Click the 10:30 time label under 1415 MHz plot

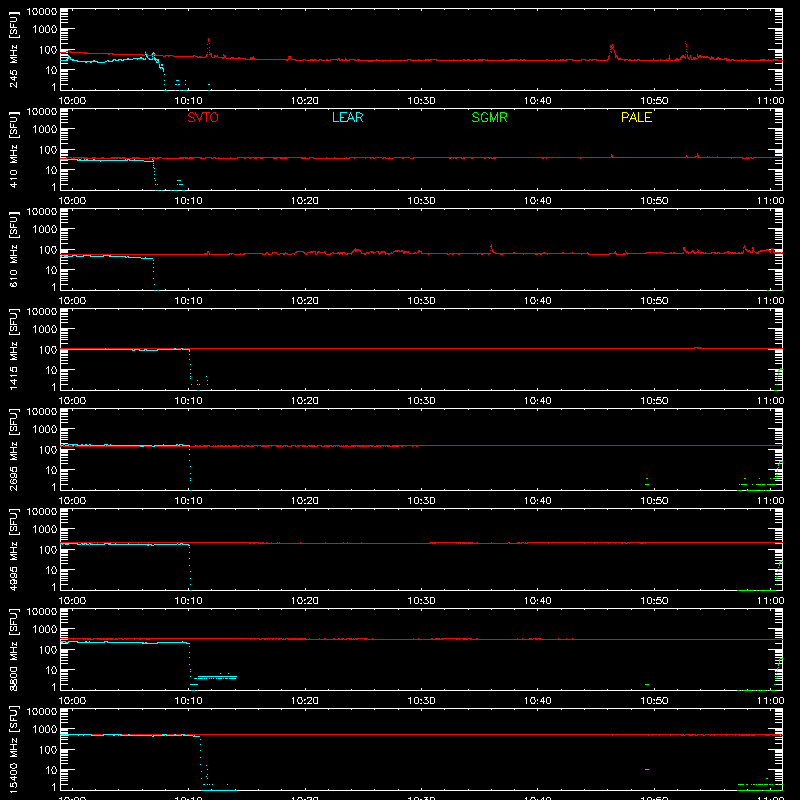point(421,401)
